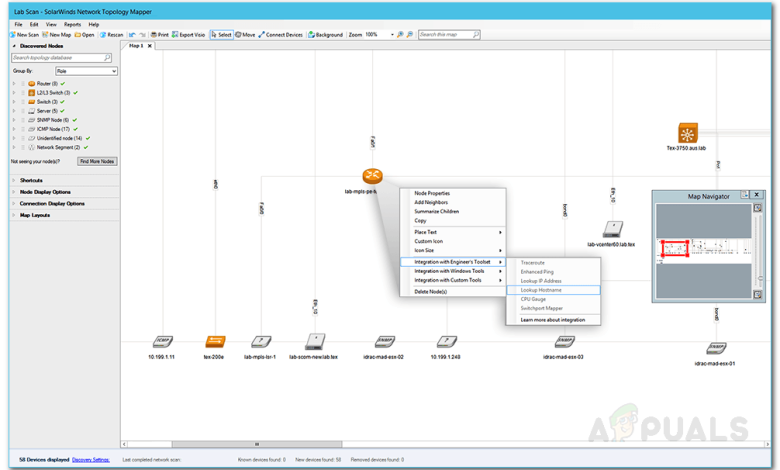Start a New Scan from toolbar
The height and width of the screenshot is (470, 780).
(24, 35)
